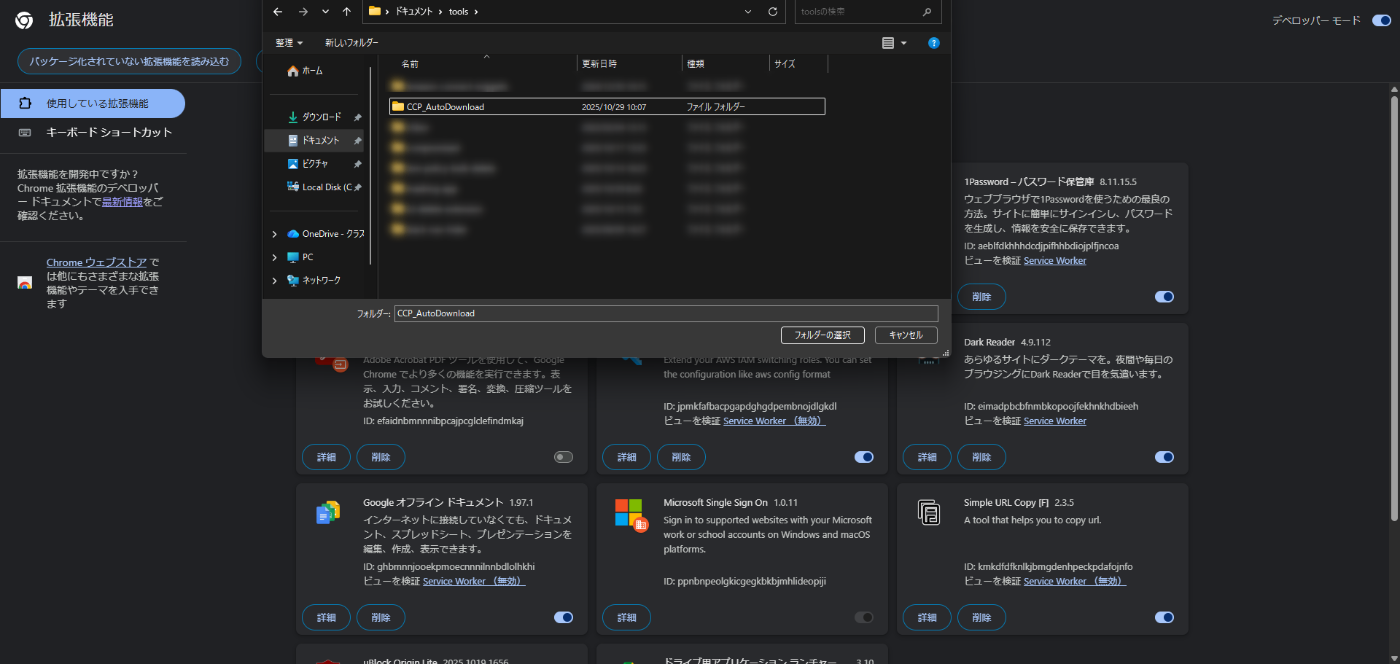
Task: Select 使用している拡張機能 sidebar item
Action: (93, 104)
